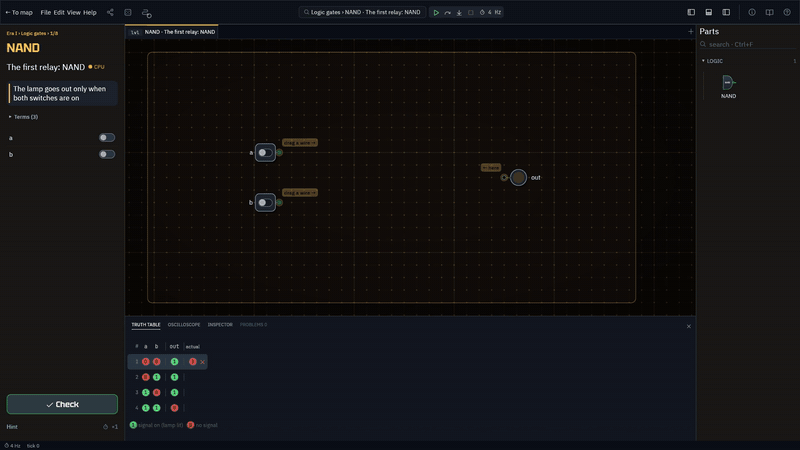The image size is (800, 450).
Task: Select truth table row 2
Action: (x=167, y=377)
